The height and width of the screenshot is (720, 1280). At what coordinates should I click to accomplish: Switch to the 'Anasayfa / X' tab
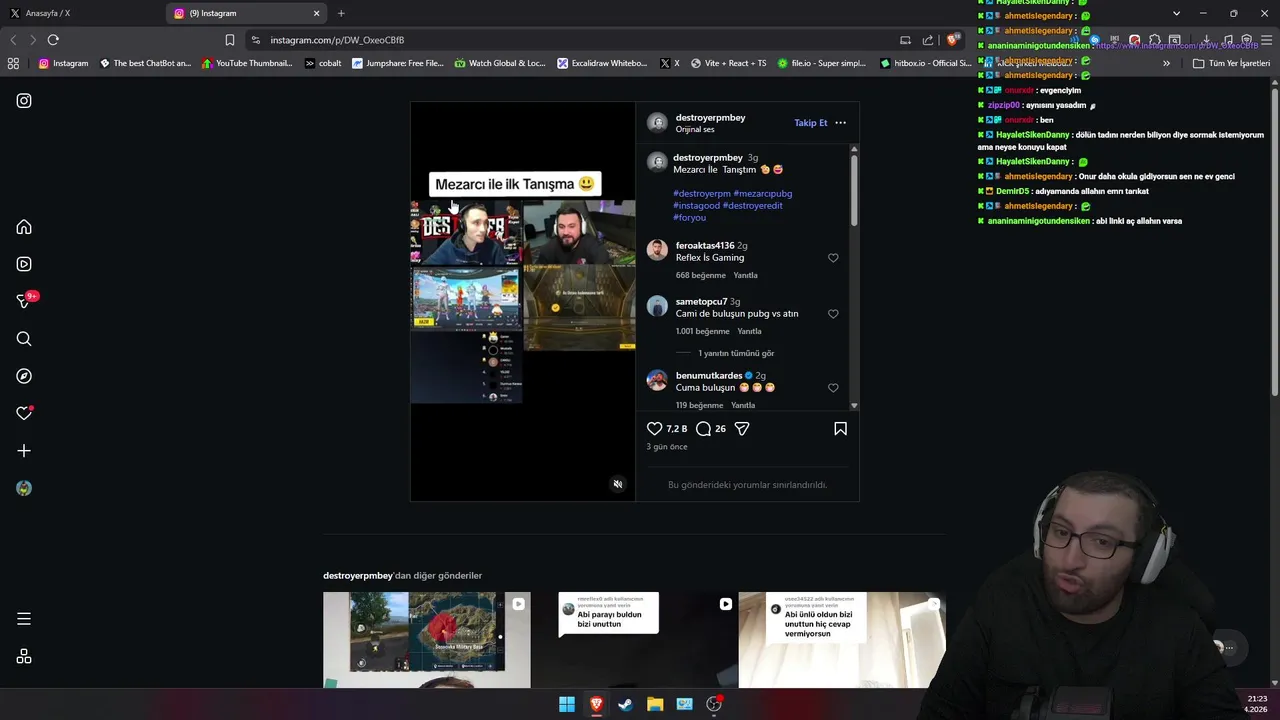click(82, 13)
